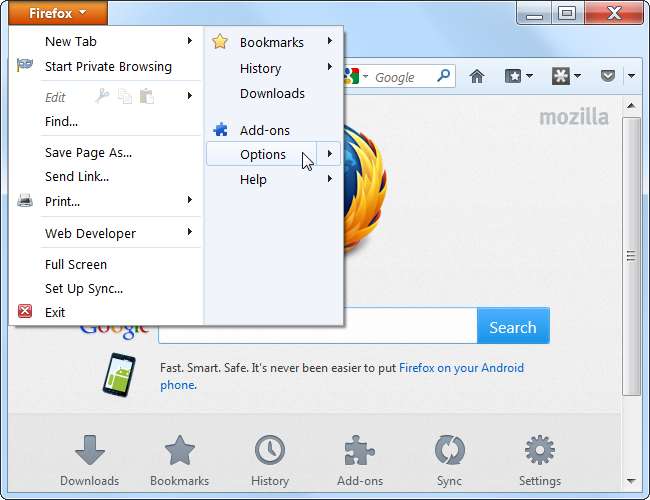
Task: Open the asterisk add-on dropdown arrow
Action: coord(577,76)
